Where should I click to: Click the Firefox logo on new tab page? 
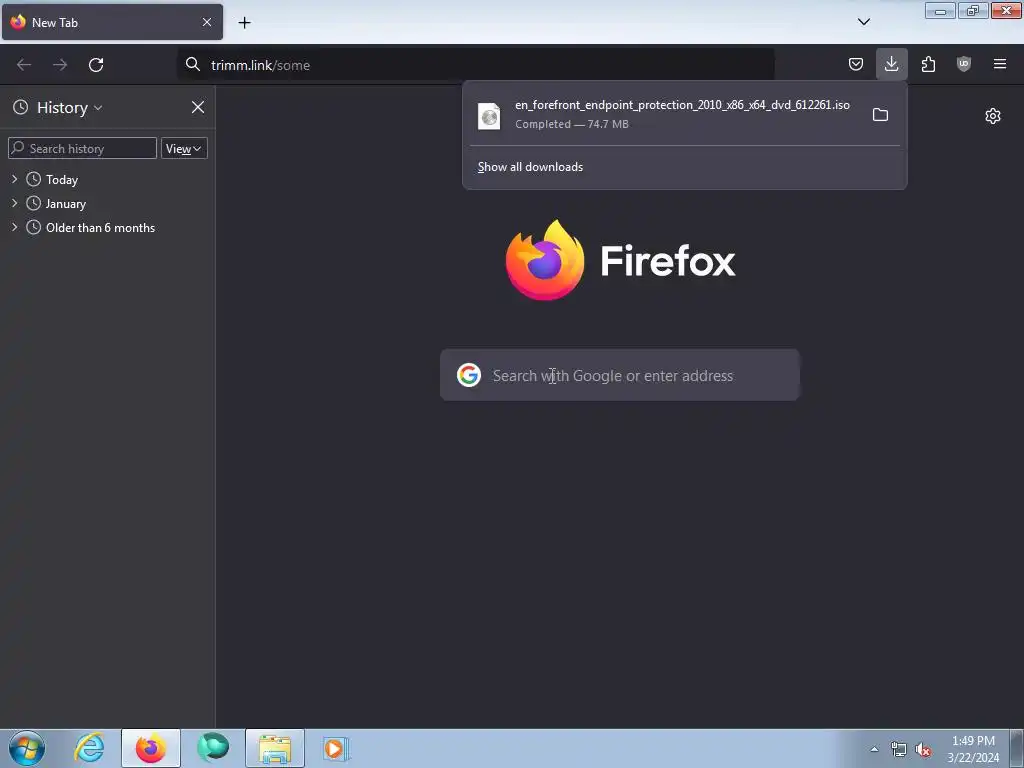click(x=545, y=260)
